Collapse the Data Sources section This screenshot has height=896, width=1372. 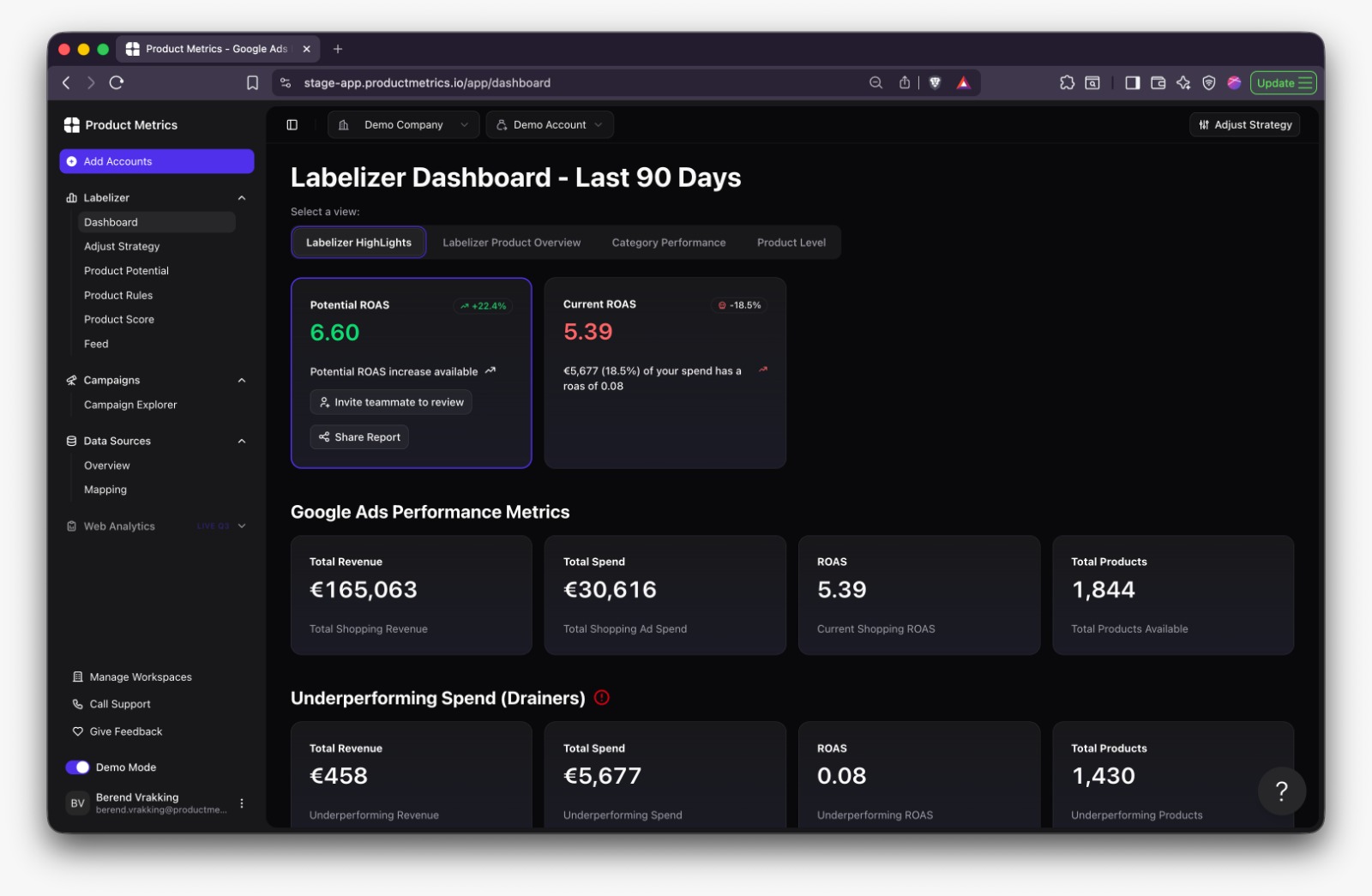coord(242,442)
